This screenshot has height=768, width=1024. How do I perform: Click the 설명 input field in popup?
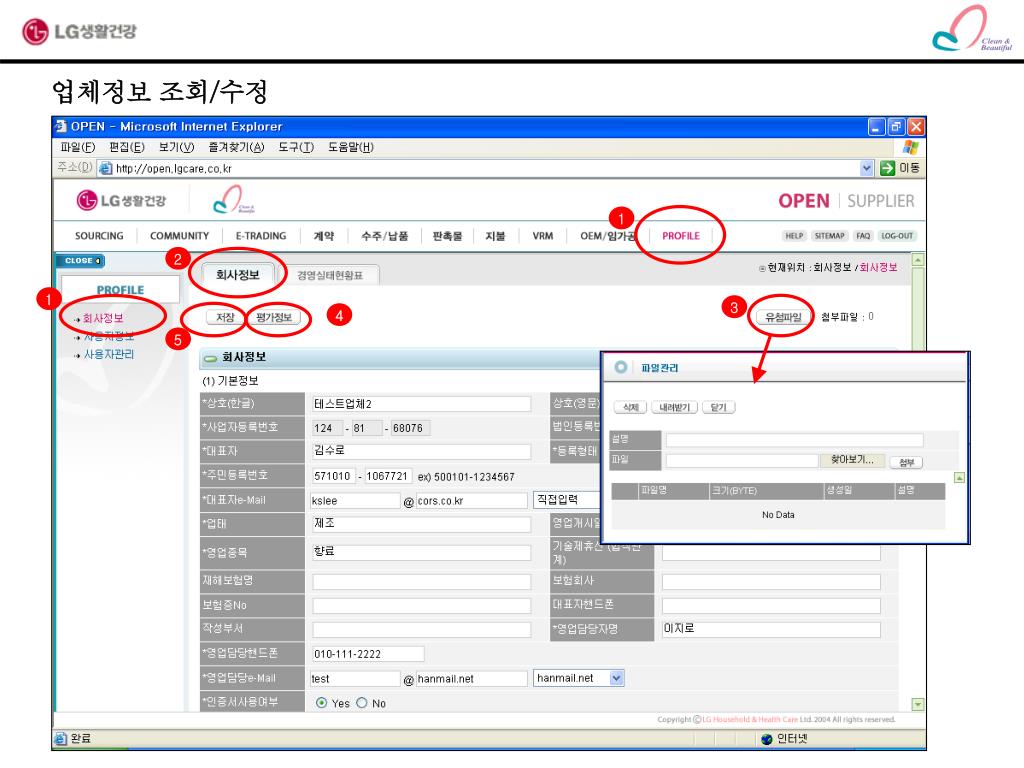[795, 440]
